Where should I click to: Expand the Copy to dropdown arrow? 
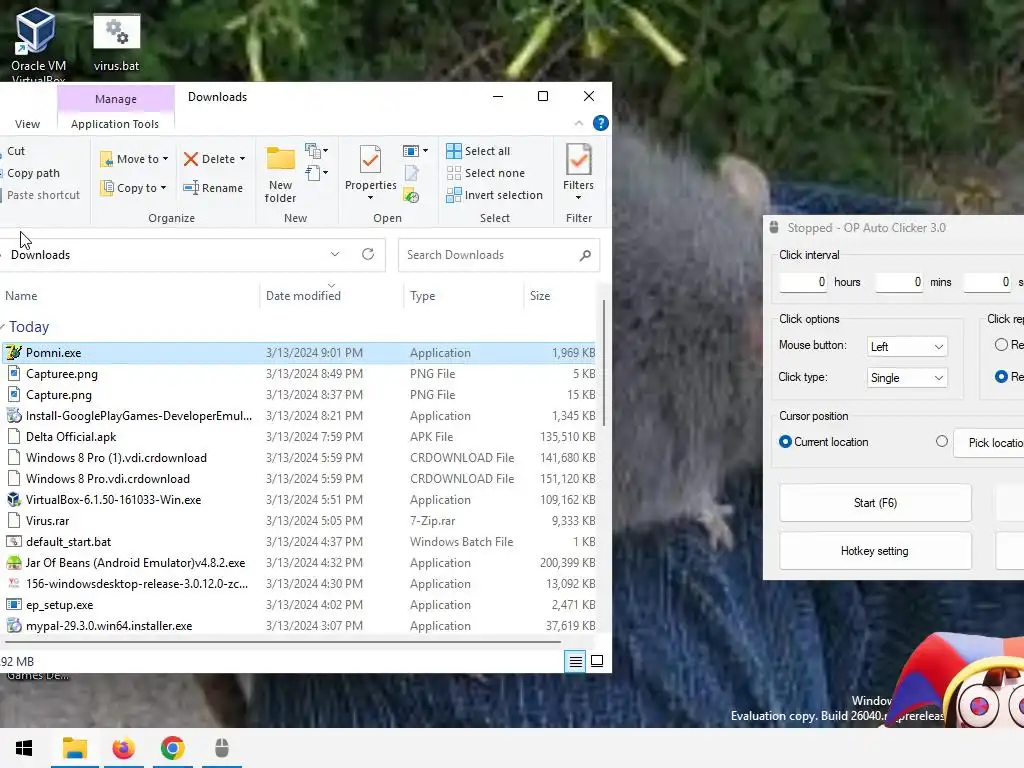(163, 188)
